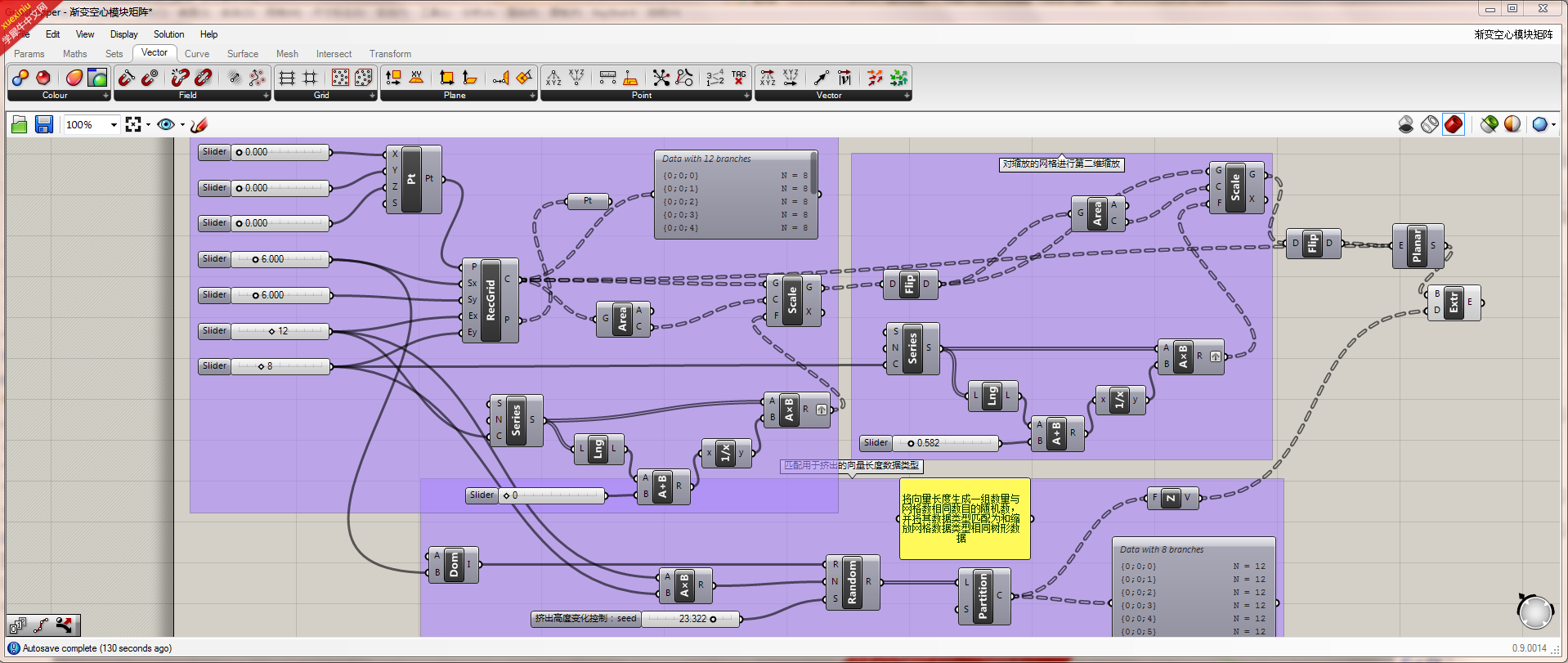Pick the Populate 2D icon
The width and height of the screenshot is (1568, 663).
point(340,78)
